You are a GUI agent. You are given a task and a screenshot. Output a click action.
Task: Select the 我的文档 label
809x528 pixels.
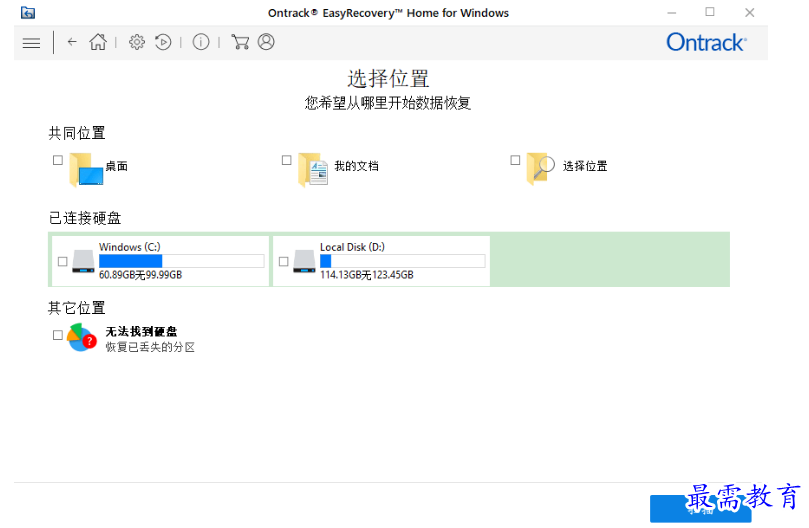click(356, 166)
